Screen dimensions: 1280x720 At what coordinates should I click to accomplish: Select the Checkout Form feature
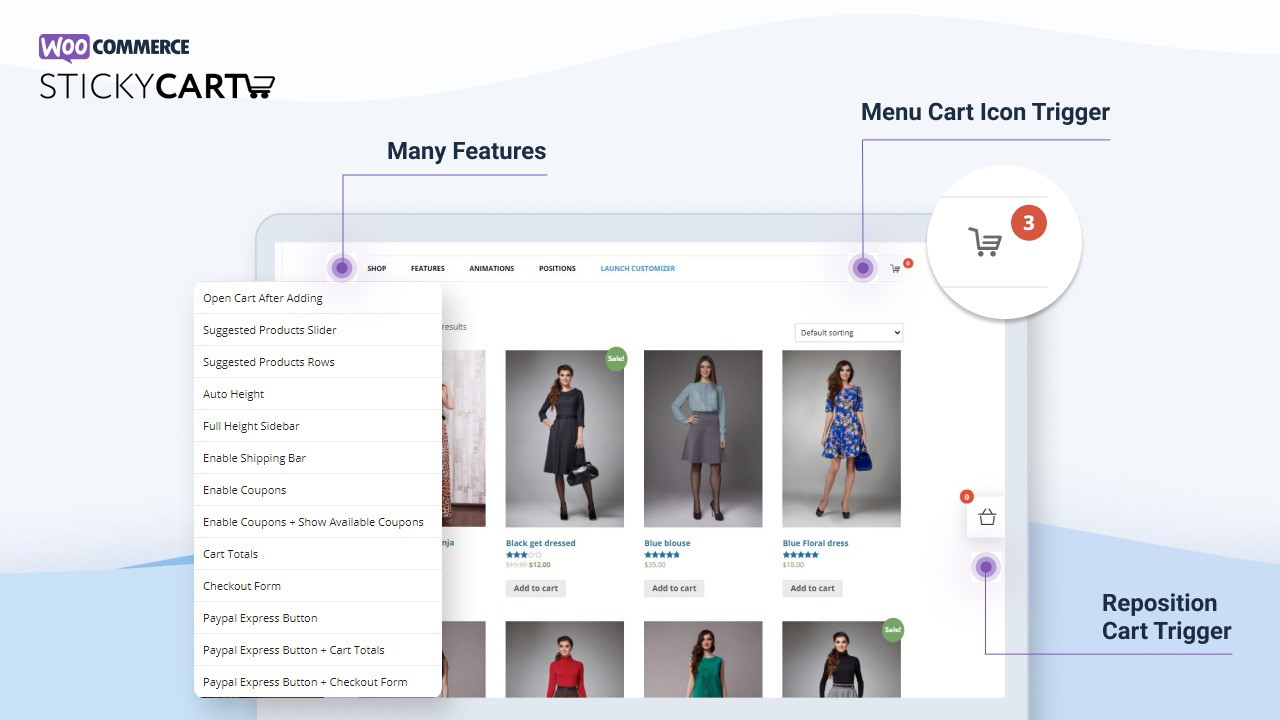coord(317,586)
